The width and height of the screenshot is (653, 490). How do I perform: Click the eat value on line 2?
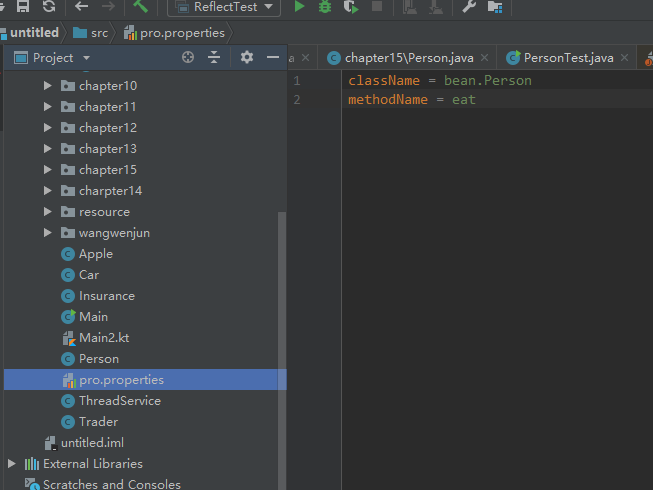[x=464, y=99]
